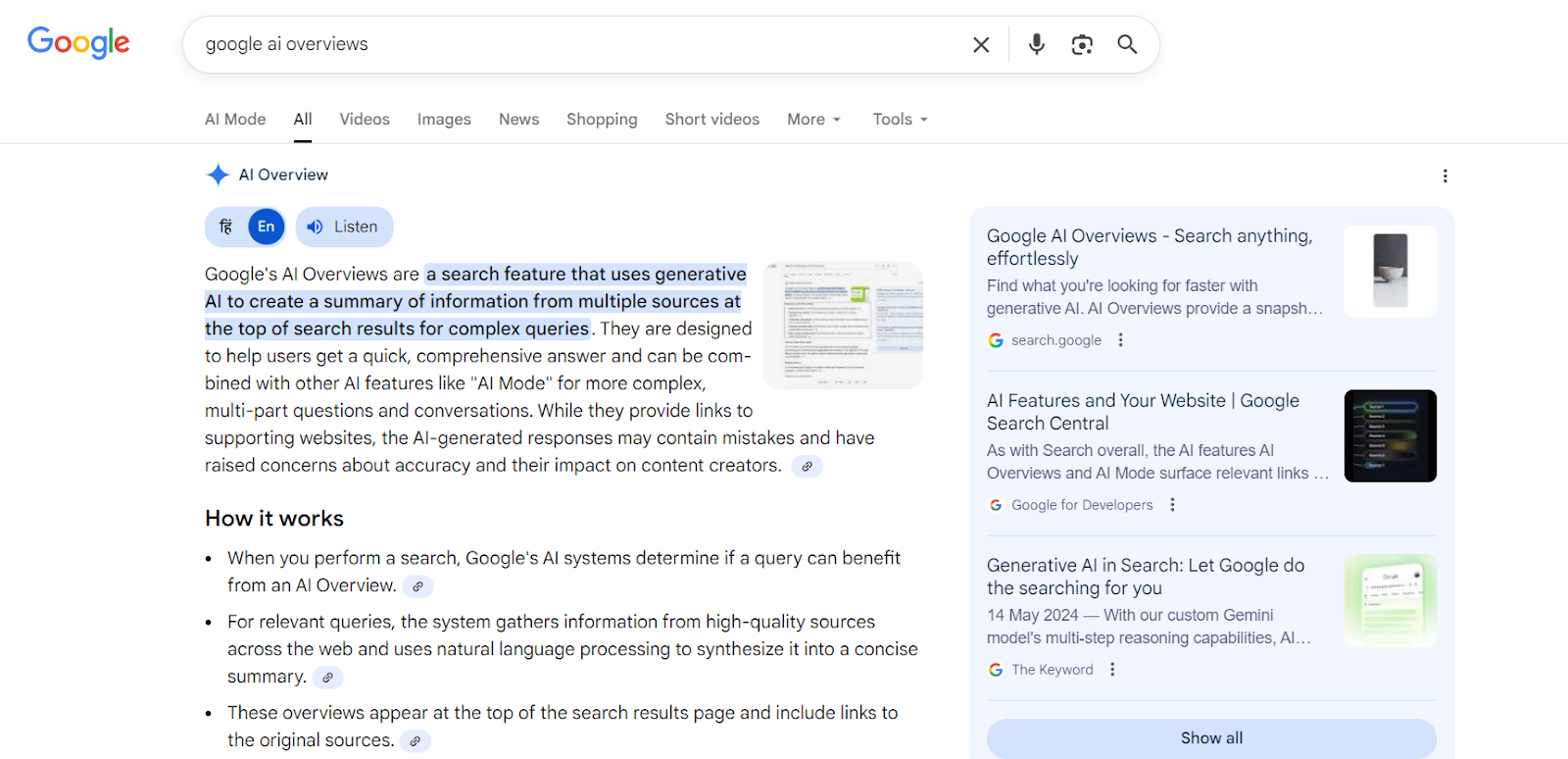Image resolution: width=1568 pixels, height=759 pixels.
Task: Open the Short videos tab
Action: 712,119
